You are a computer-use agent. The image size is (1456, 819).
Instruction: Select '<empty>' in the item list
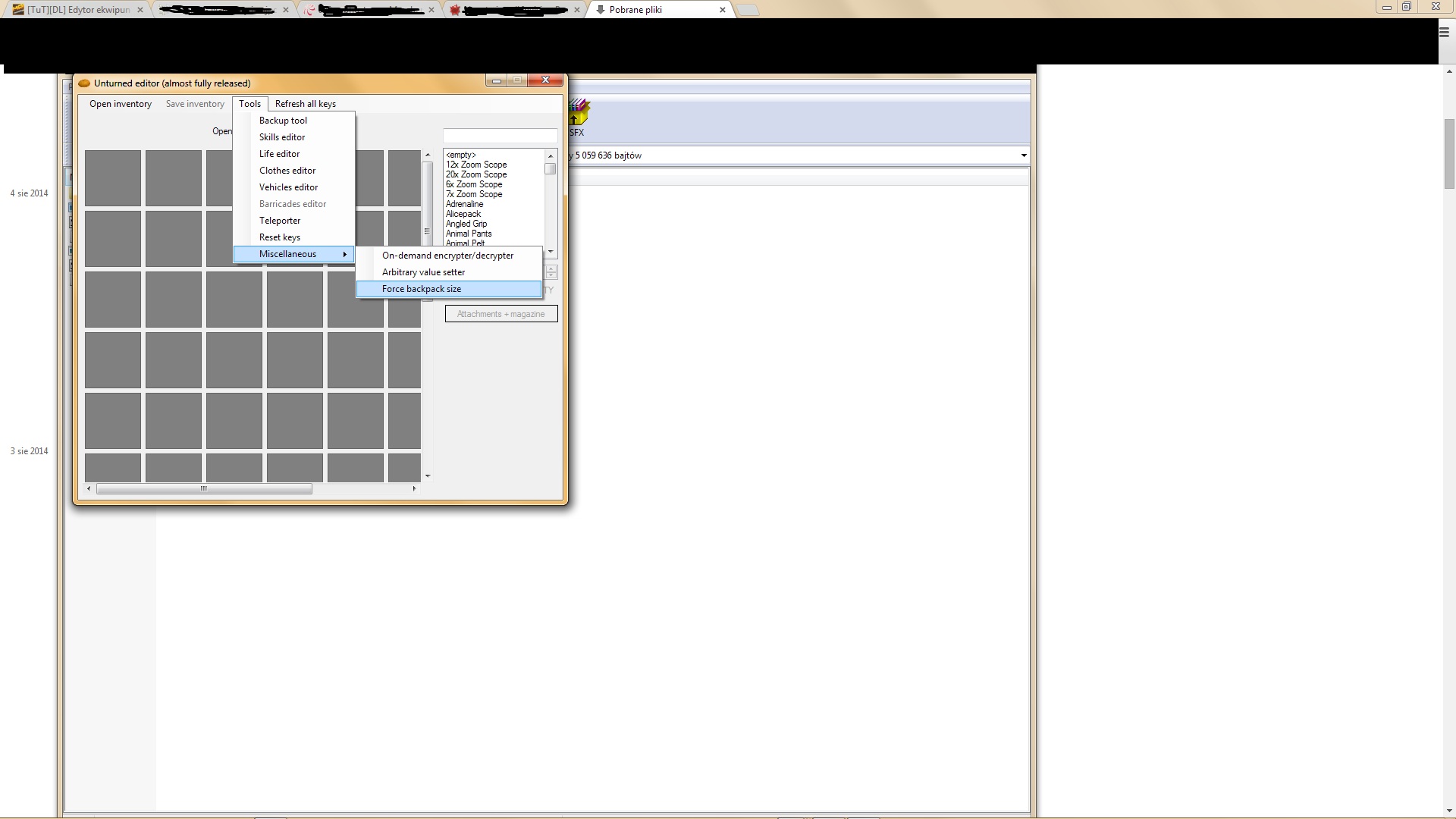tap(494, 155)
